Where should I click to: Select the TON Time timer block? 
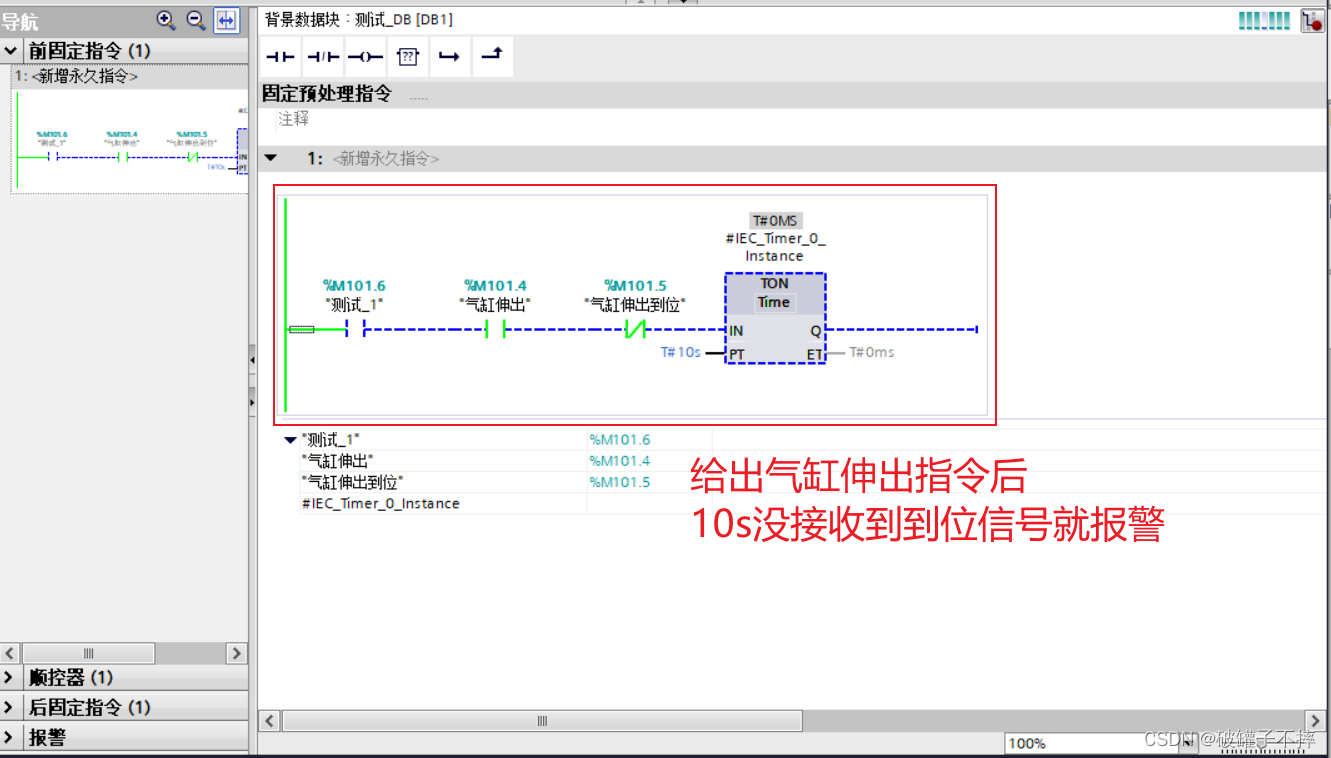tap(775, 318)
